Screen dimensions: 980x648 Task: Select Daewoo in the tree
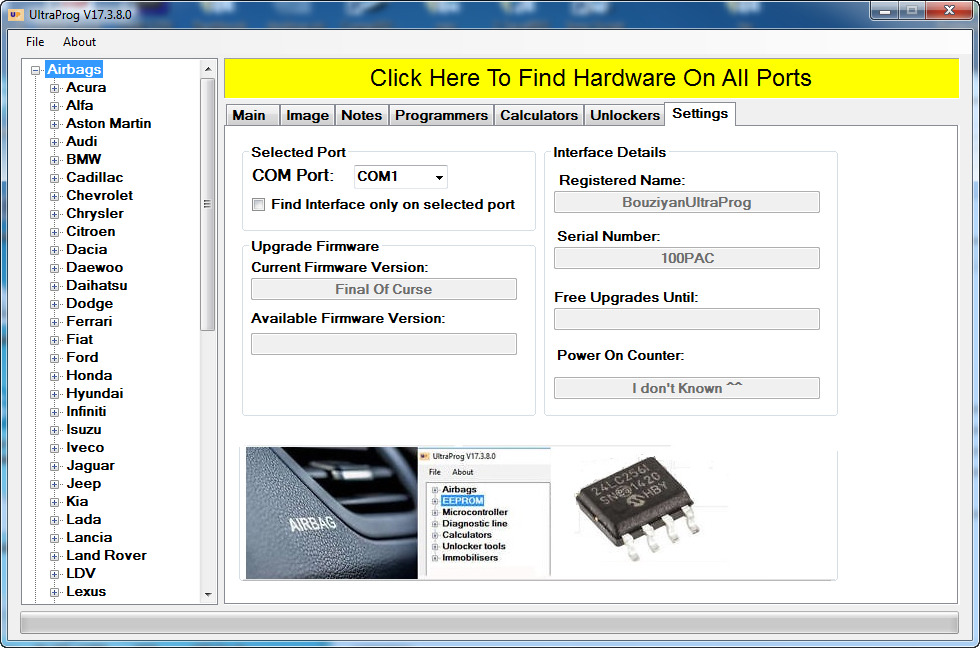[94, 267]
